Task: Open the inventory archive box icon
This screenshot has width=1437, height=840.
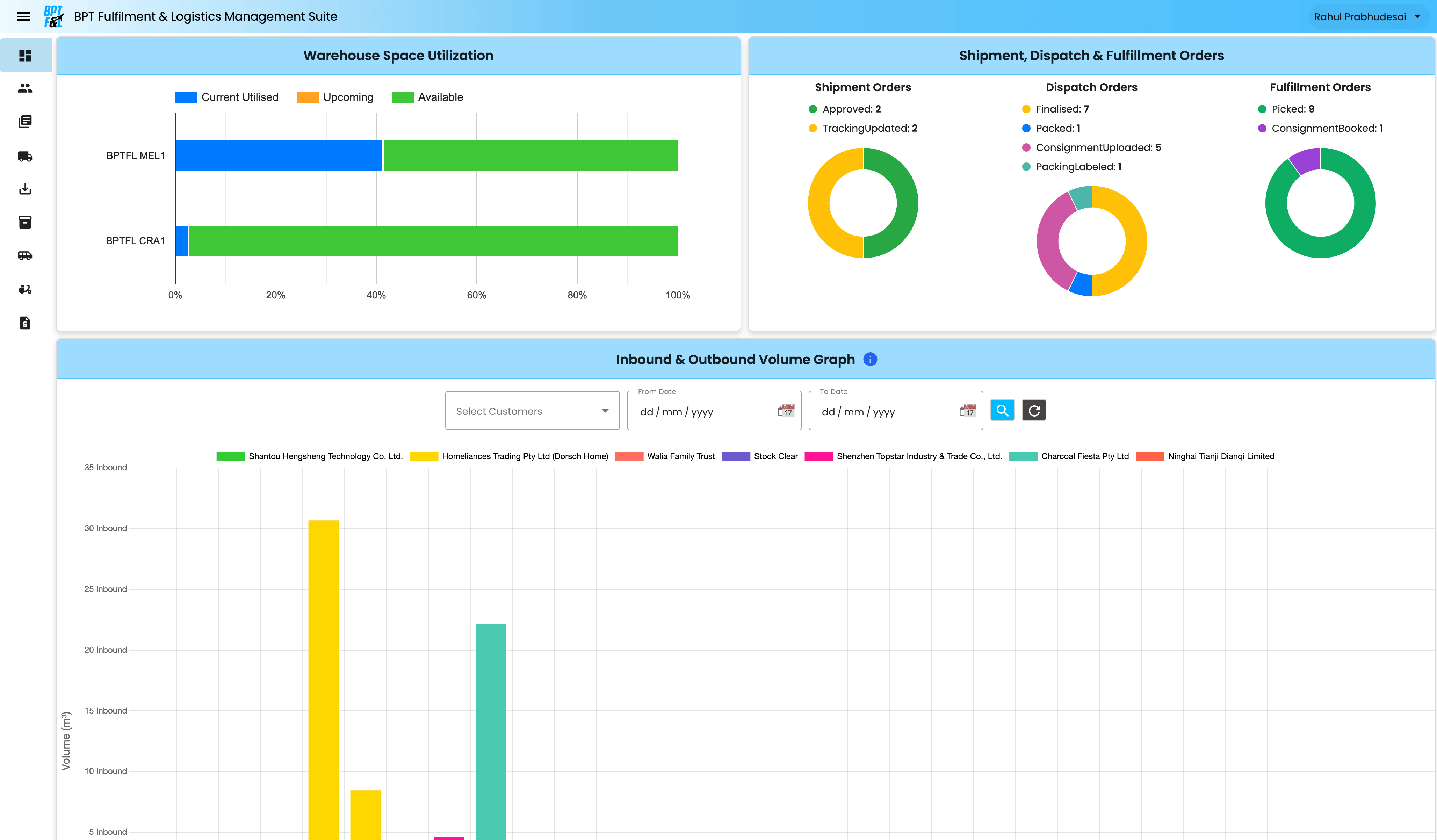Action: pos(24,222)
